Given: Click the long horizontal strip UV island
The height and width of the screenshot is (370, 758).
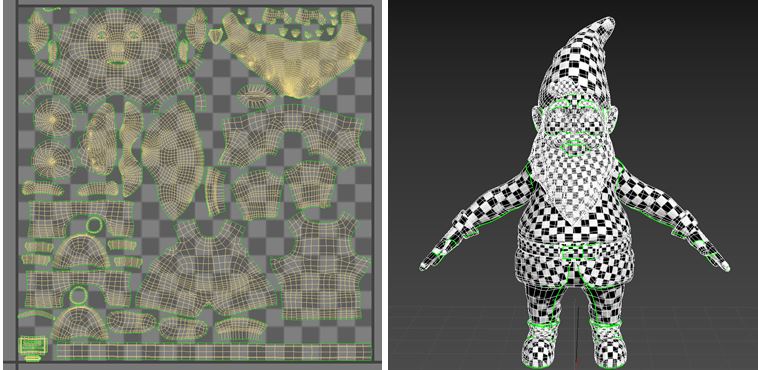Looking at the screenshot, I should click(x=213, y=351).
